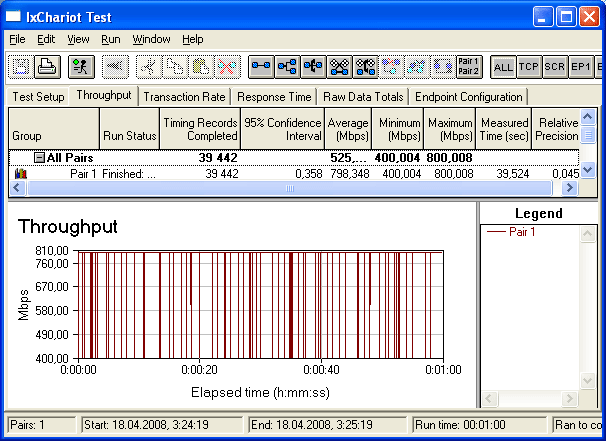Click the Finished run status cell
This screenshot has height=441, width=606.
(129, 174)
